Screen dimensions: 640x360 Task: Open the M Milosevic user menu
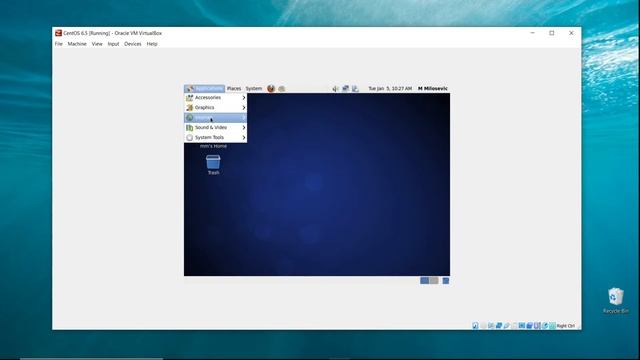tap(433, 89)
